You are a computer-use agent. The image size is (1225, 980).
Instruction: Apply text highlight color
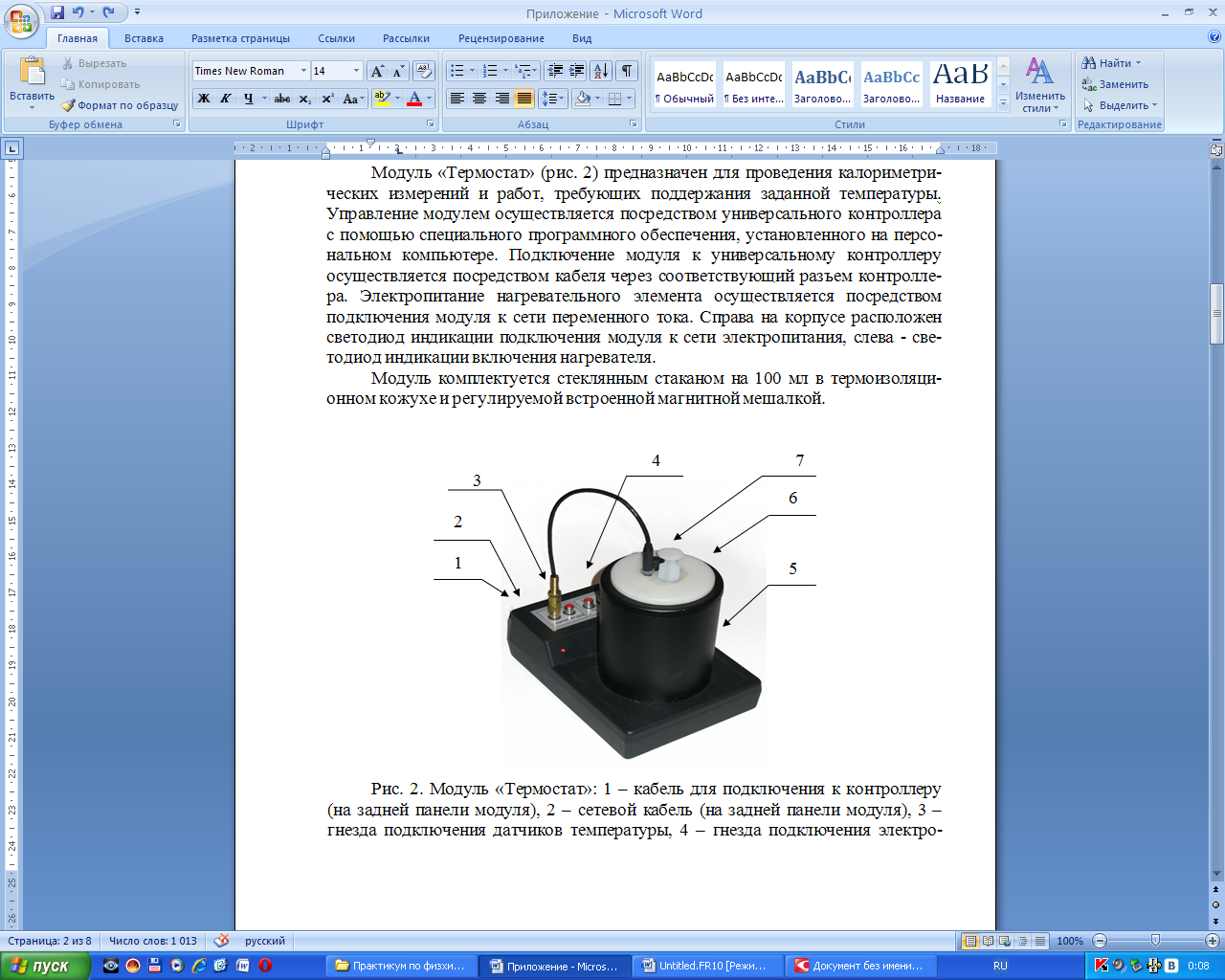pos(382,98)
